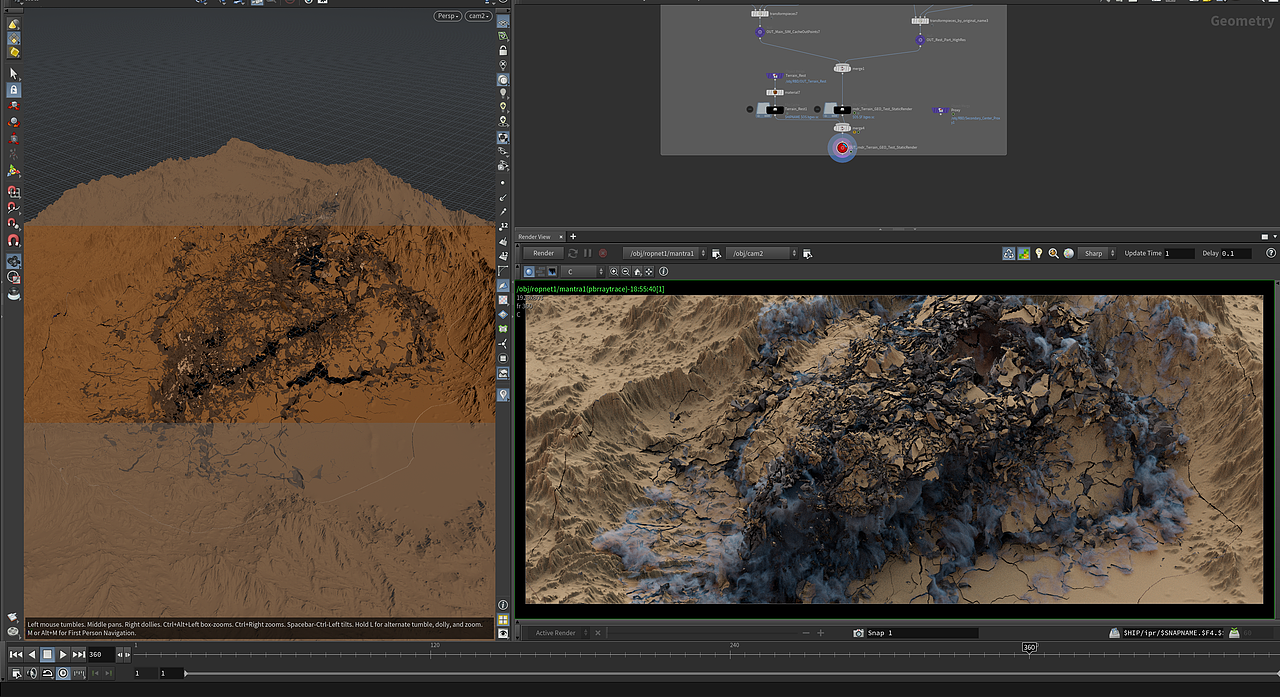This screenshot has width=1280, height=697.
Task: Open the /obj/cam2 camera dropdown
Action: click(x=761, y=253)
